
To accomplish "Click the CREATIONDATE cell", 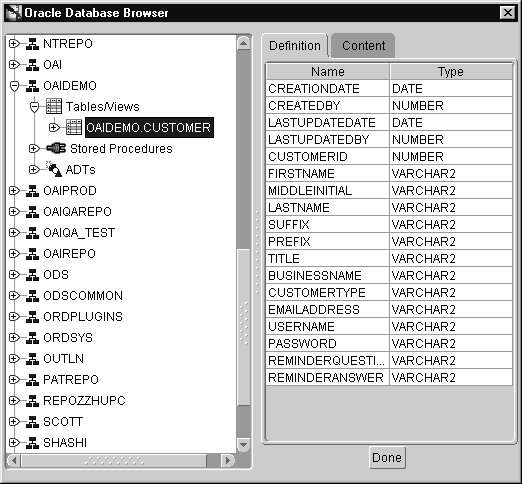I will pos(328,89).
